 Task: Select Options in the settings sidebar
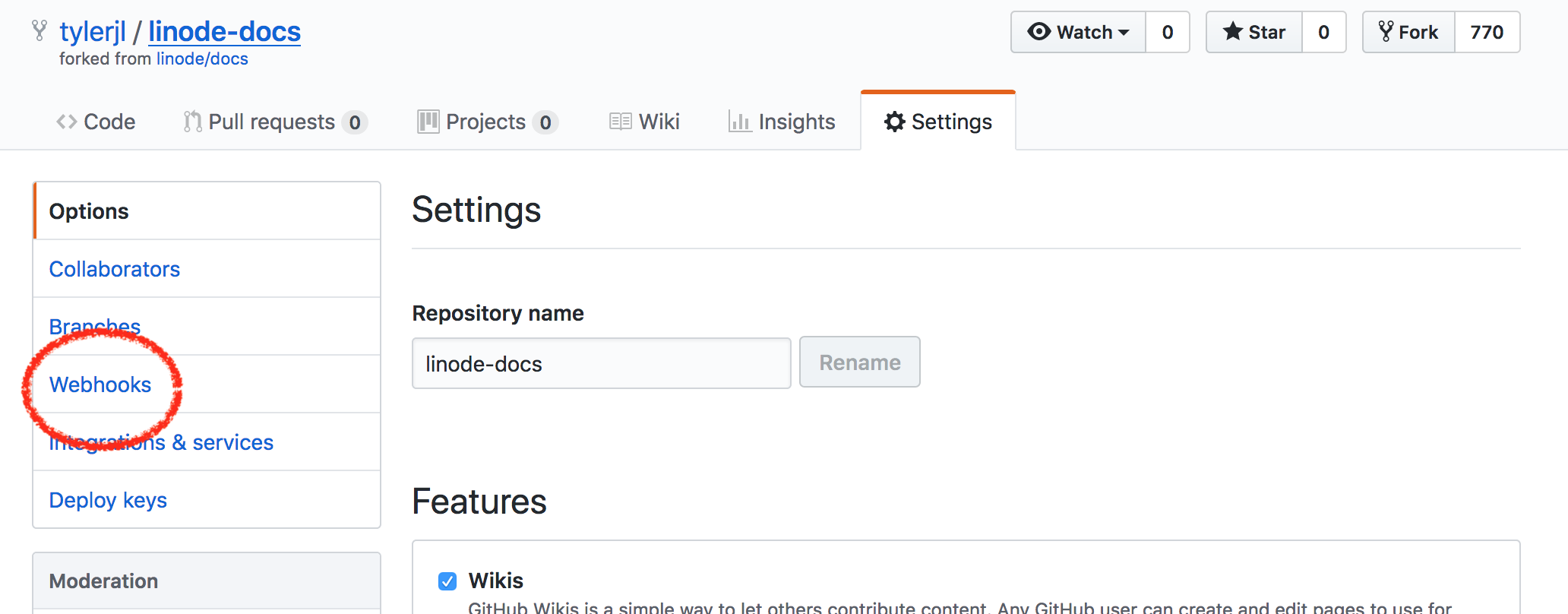pos(89,211)
